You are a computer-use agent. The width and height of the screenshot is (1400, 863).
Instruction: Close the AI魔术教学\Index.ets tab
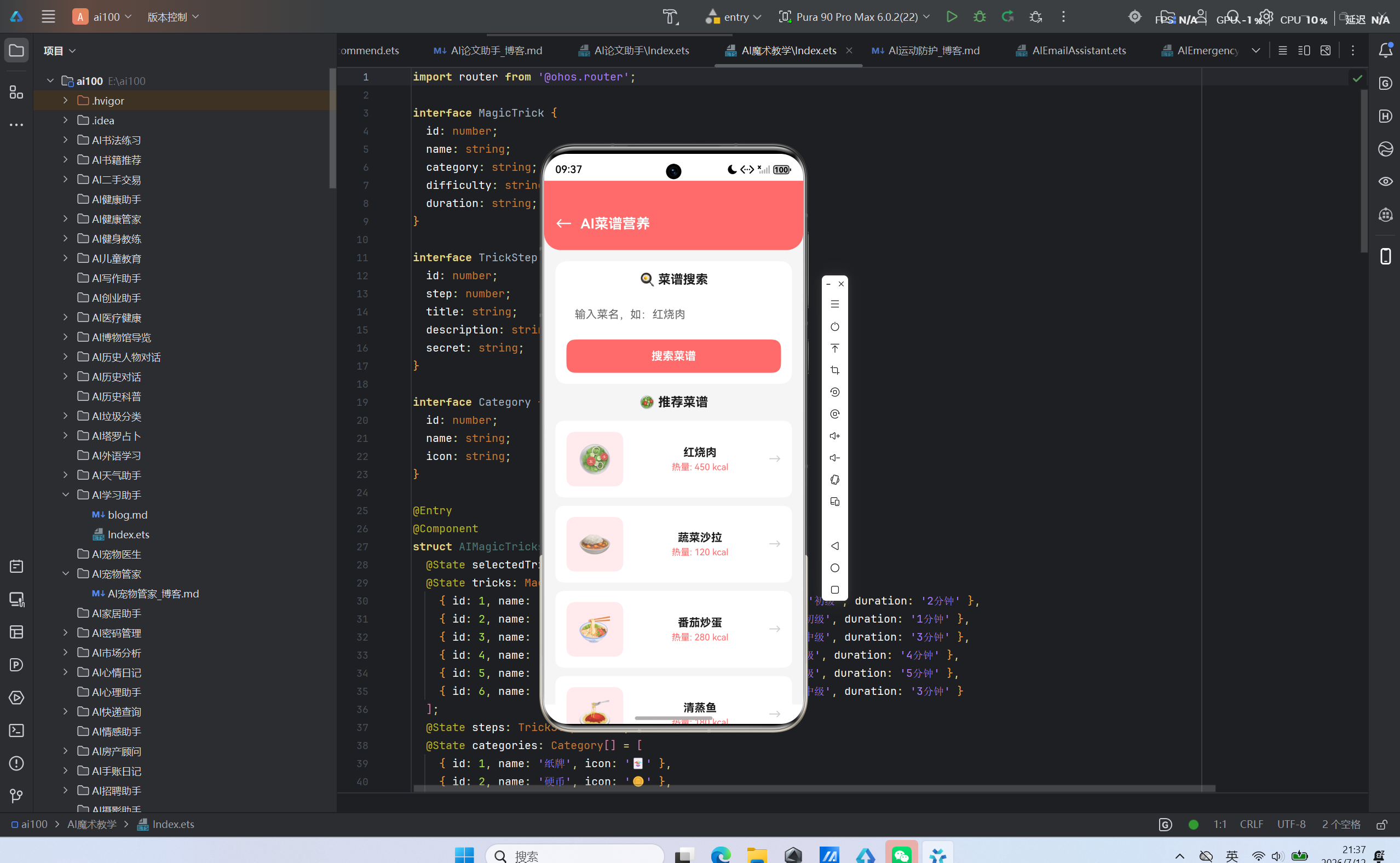[849, 50]
